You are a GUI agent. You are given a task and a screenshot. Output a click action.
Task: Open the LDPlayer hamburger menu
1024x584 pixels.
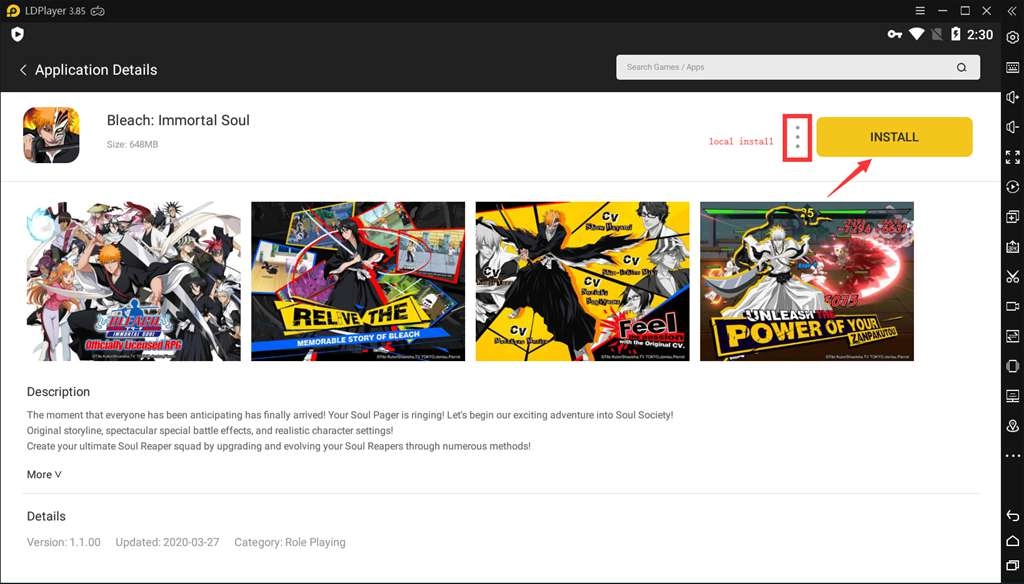[x=919, y=11]
